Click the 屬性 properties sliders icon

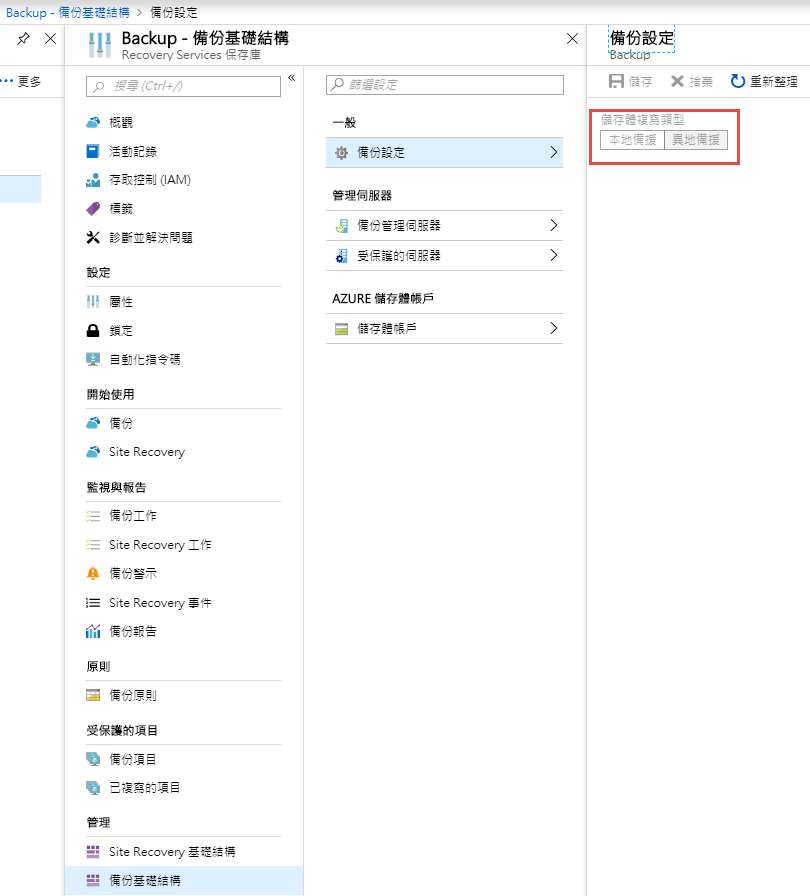[93, 301]
